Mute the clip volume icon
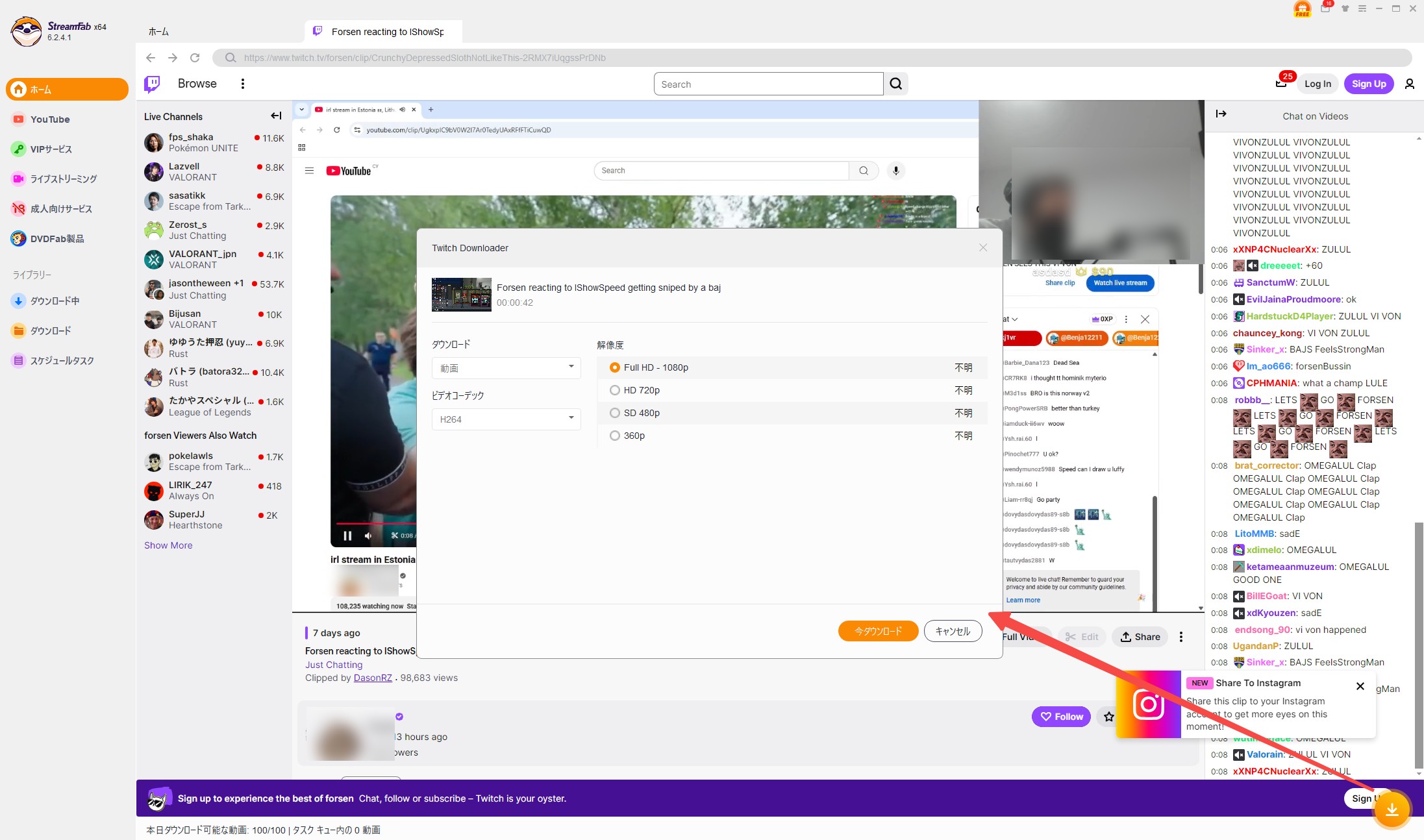Screen dimensions: 1424x840 click(x=368, y=536)
